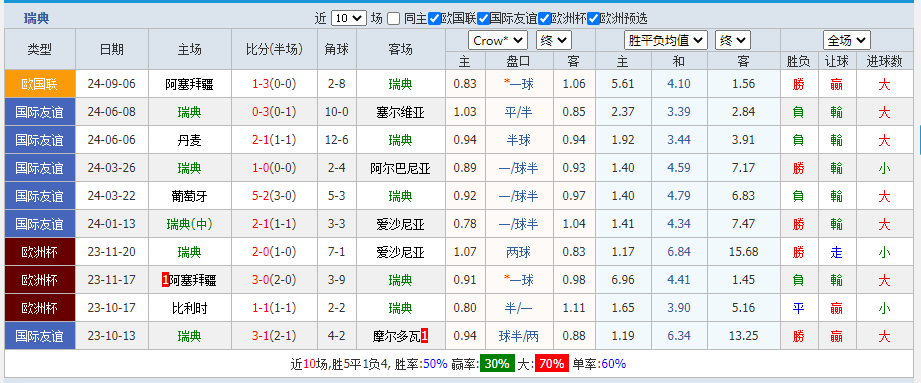The width and height of the screenshot is (921, 383).
Task: Click the 类型 column header
Action: click(40, 49)
